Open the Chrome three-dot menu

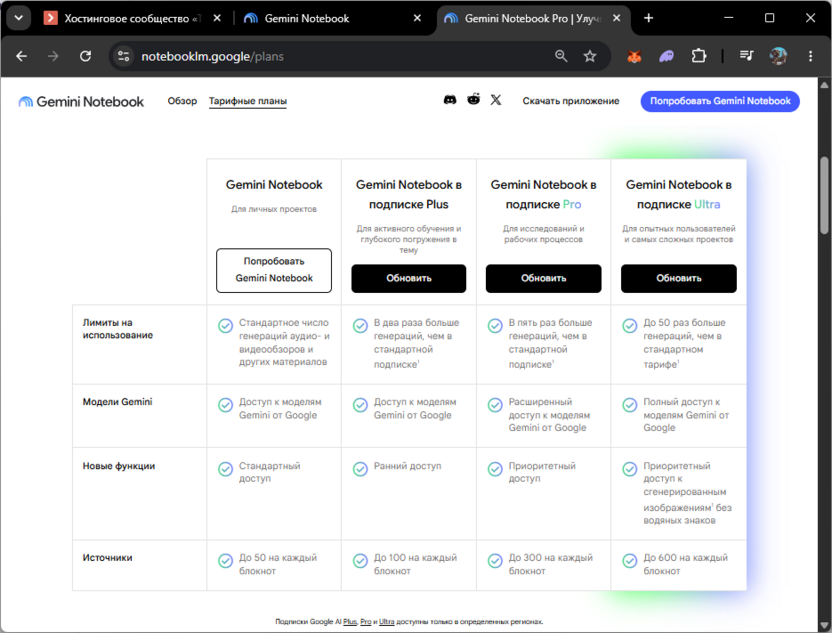(810, 56)
